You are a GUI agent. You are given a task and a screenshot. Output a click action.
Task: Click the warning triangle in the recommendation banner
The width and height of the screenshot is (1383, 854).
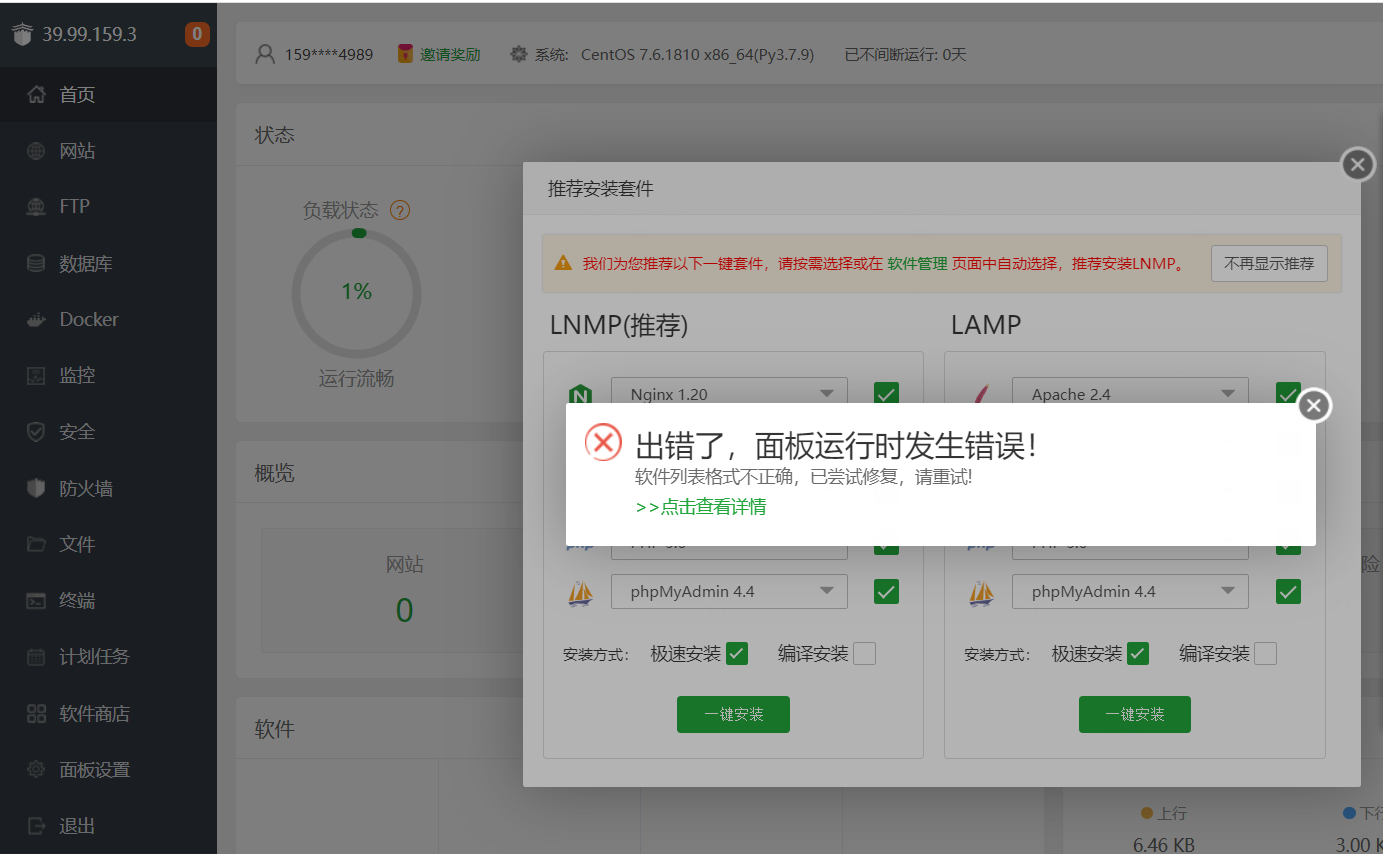coord(563,264)
